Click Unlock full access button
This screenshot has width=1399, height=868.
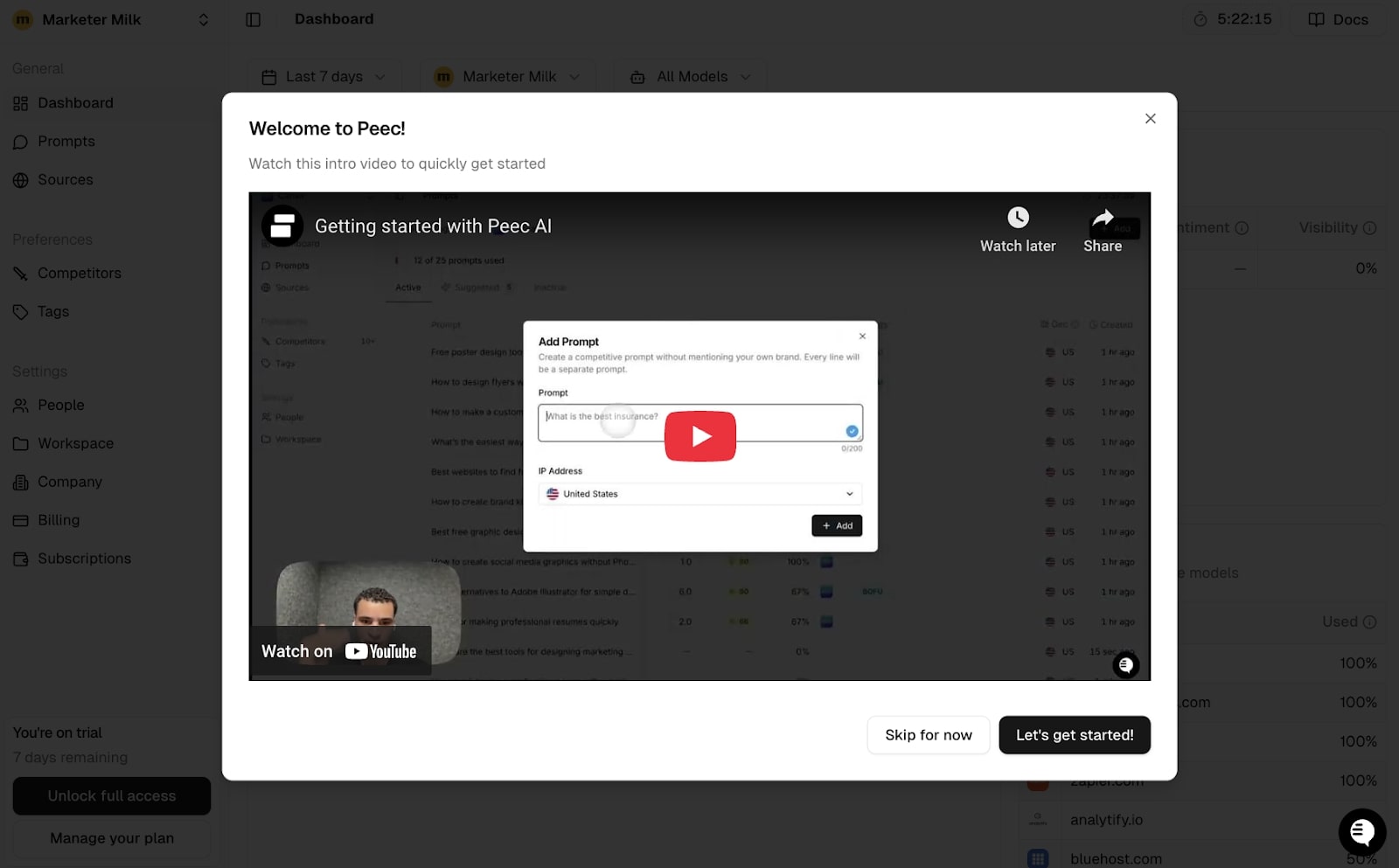coord(112,796)
